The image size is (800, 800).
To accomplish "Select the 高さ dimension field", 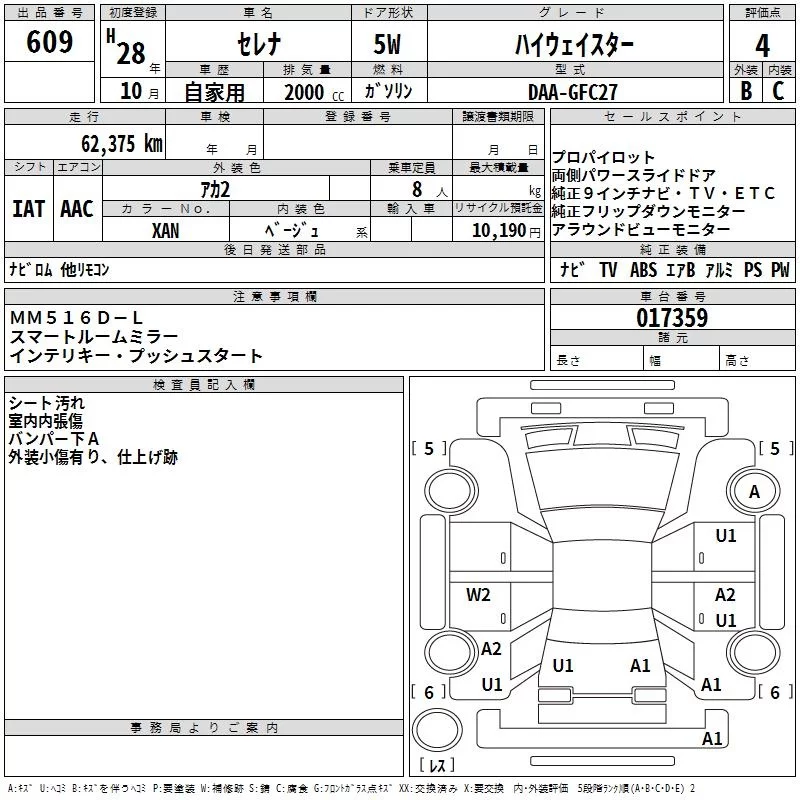I will click(x=758, y=359).
